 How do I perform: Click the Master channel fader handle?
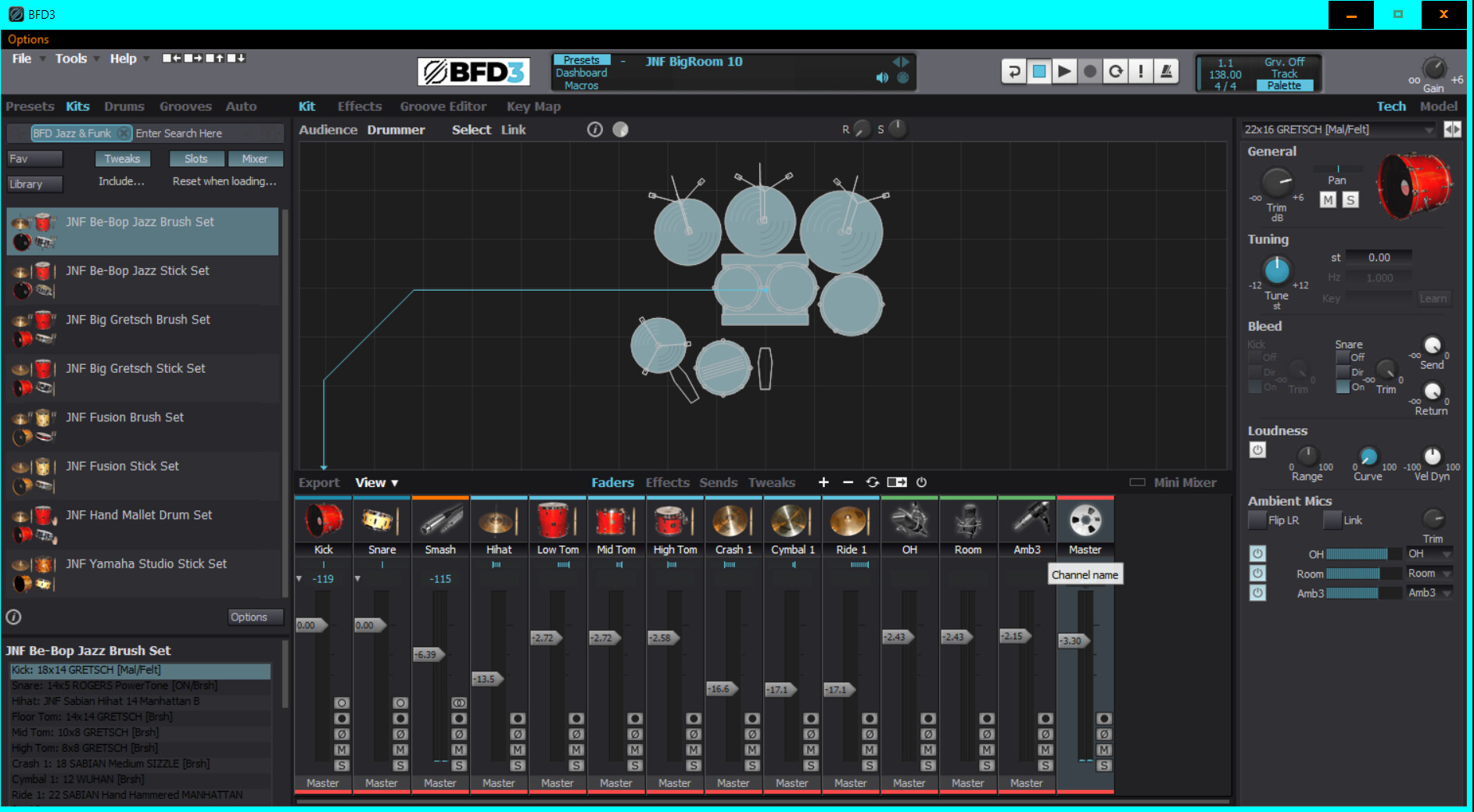[x=1073, y=641]
